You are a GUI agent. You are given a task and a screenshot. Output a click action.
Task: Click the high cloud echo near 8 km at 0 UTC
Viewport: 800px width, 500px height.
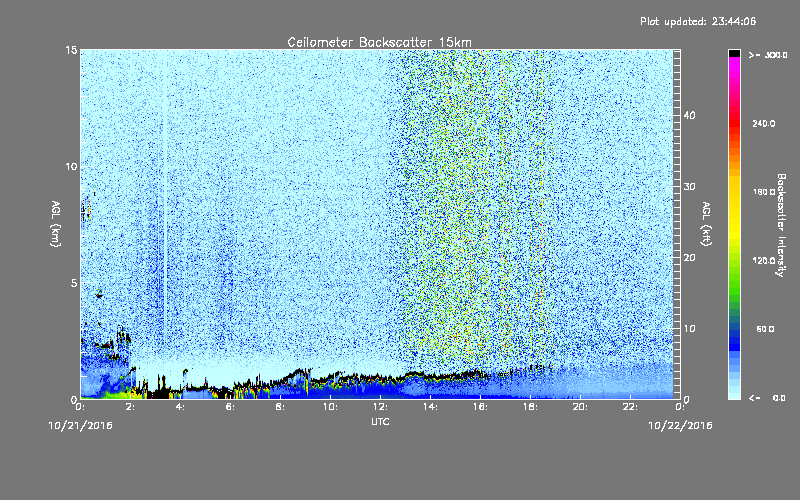click(88, 208)
